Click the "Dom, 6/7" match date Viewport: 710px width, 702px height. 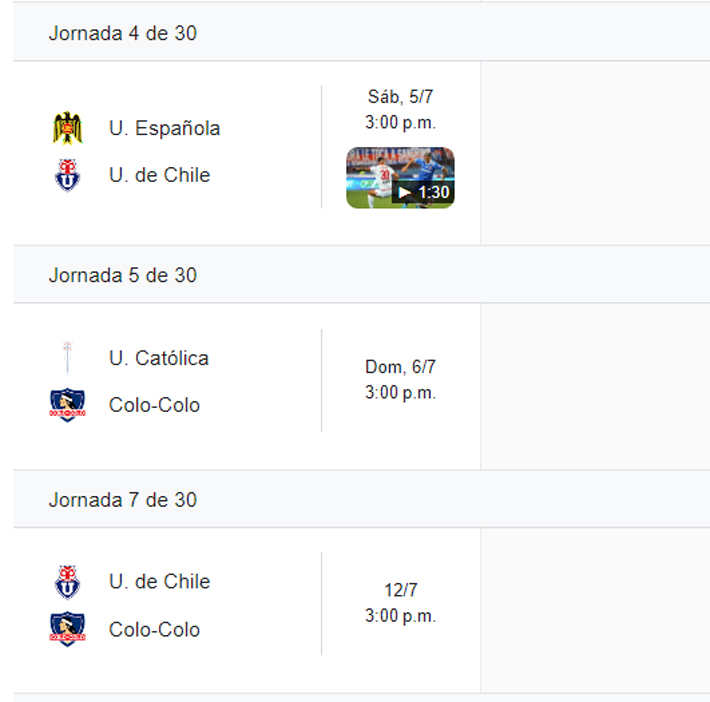tap(400, 367)
